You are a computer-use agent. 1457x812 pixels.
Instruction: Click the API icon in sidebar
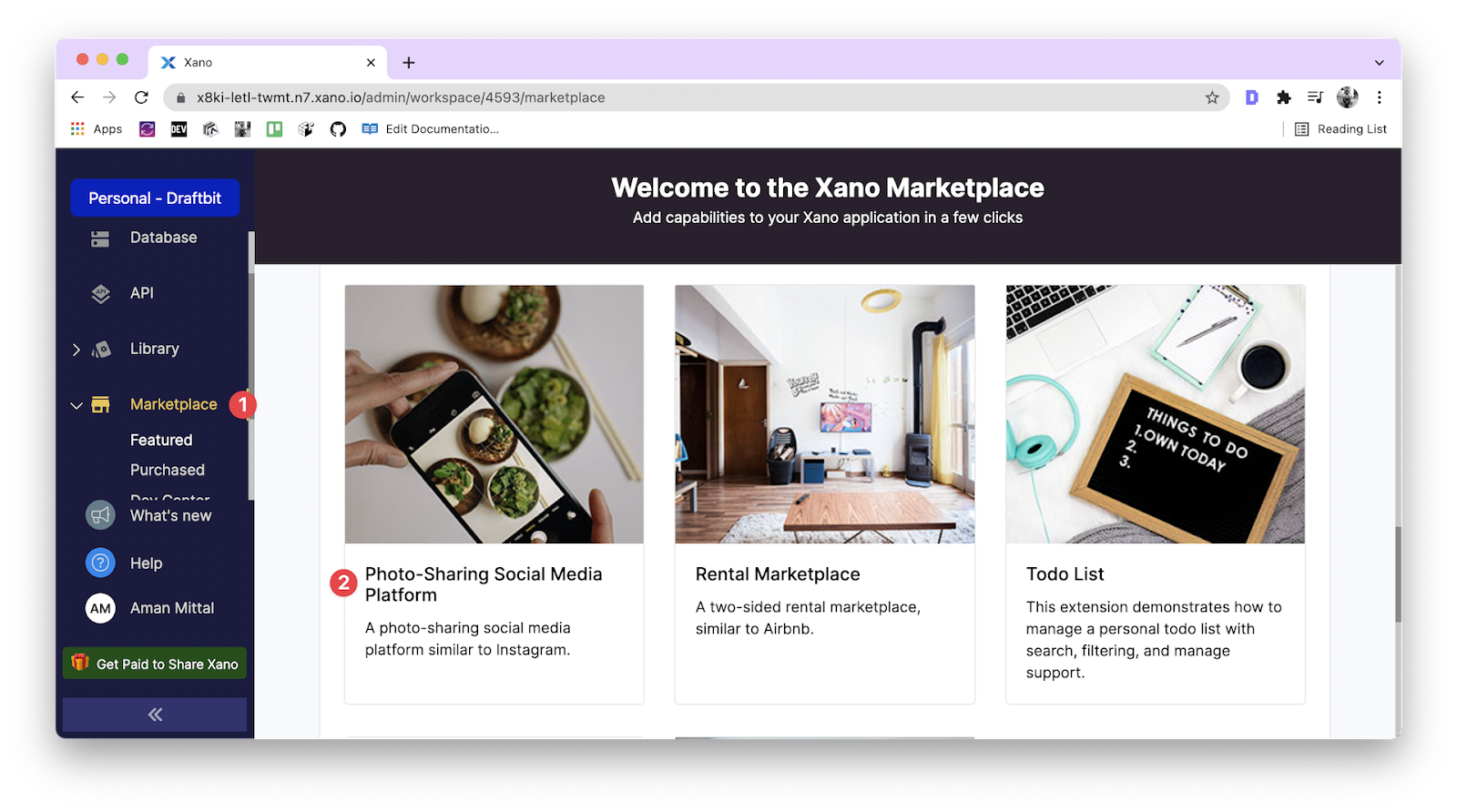100,293
